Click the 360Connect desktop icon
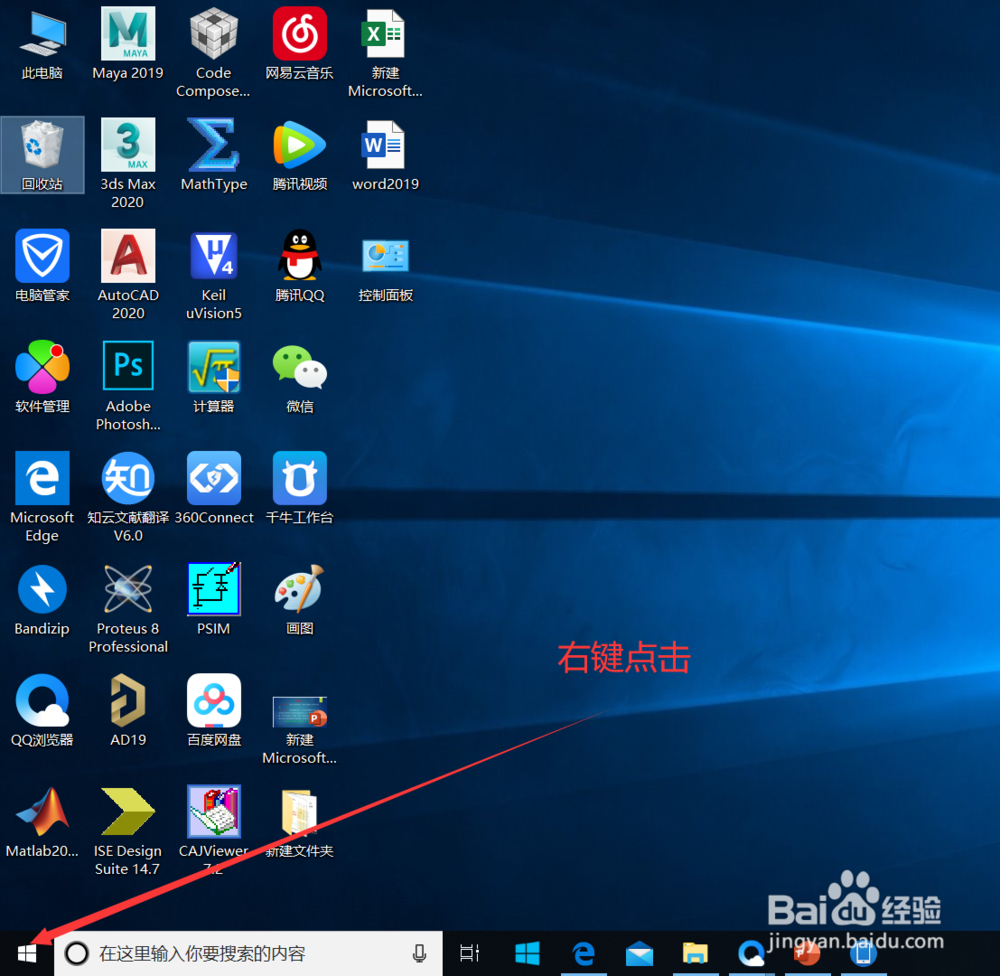 [x=214, y=489]
